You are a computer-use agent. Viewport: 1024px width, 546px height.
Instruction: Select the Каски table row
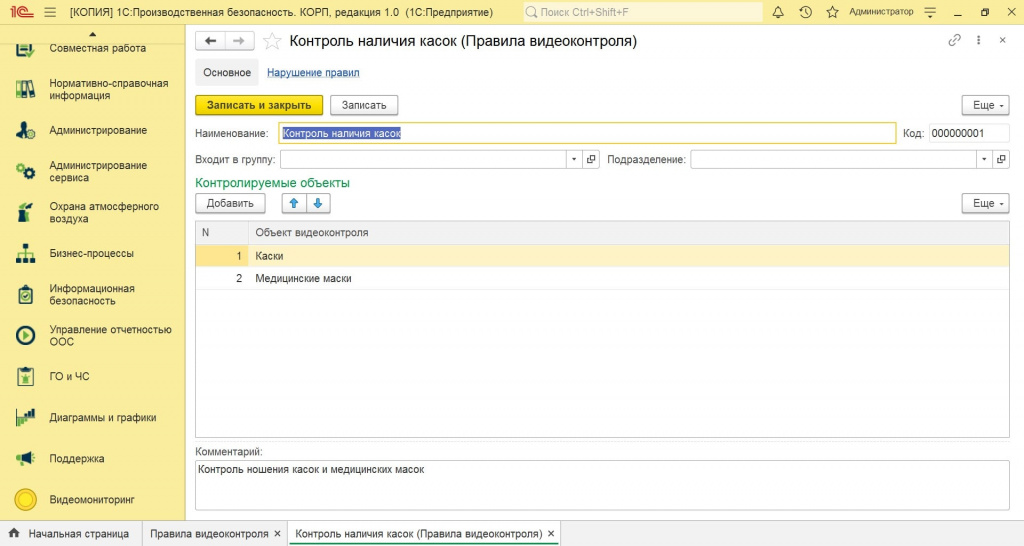(x=602, y=256)
